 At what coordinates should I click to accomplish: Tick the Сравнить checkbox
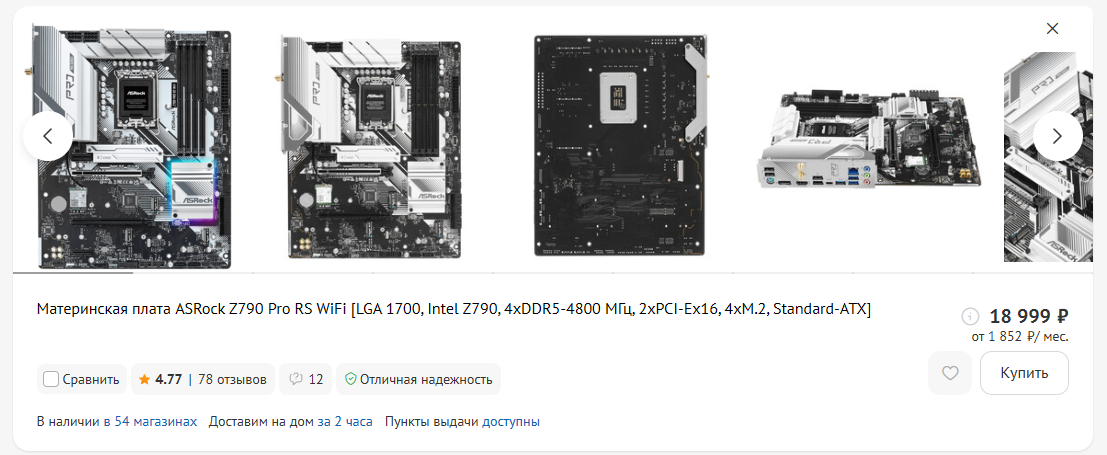(x=51, y=379)
